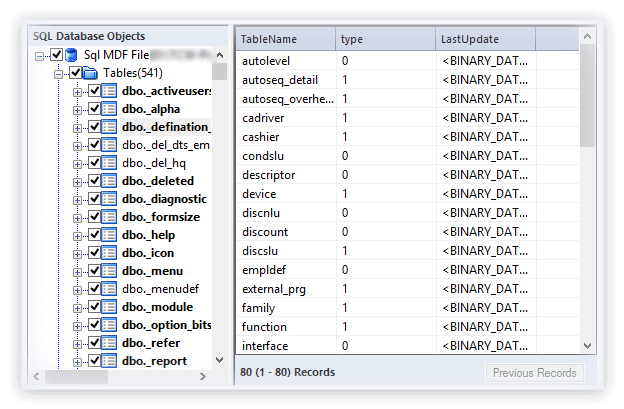This screenshot has height=409, width=624.
Task: Click the table icon beside dbo._report
Action: [x=110, y=360]
